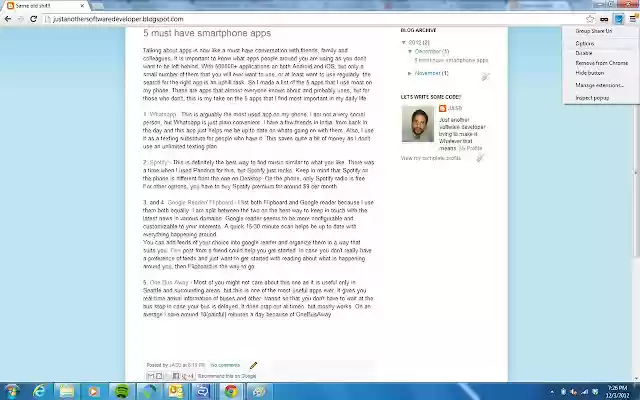Screen dimensions: 640x400
Task: Close the 'Same old shit' tab
Action: pos(82,6)
